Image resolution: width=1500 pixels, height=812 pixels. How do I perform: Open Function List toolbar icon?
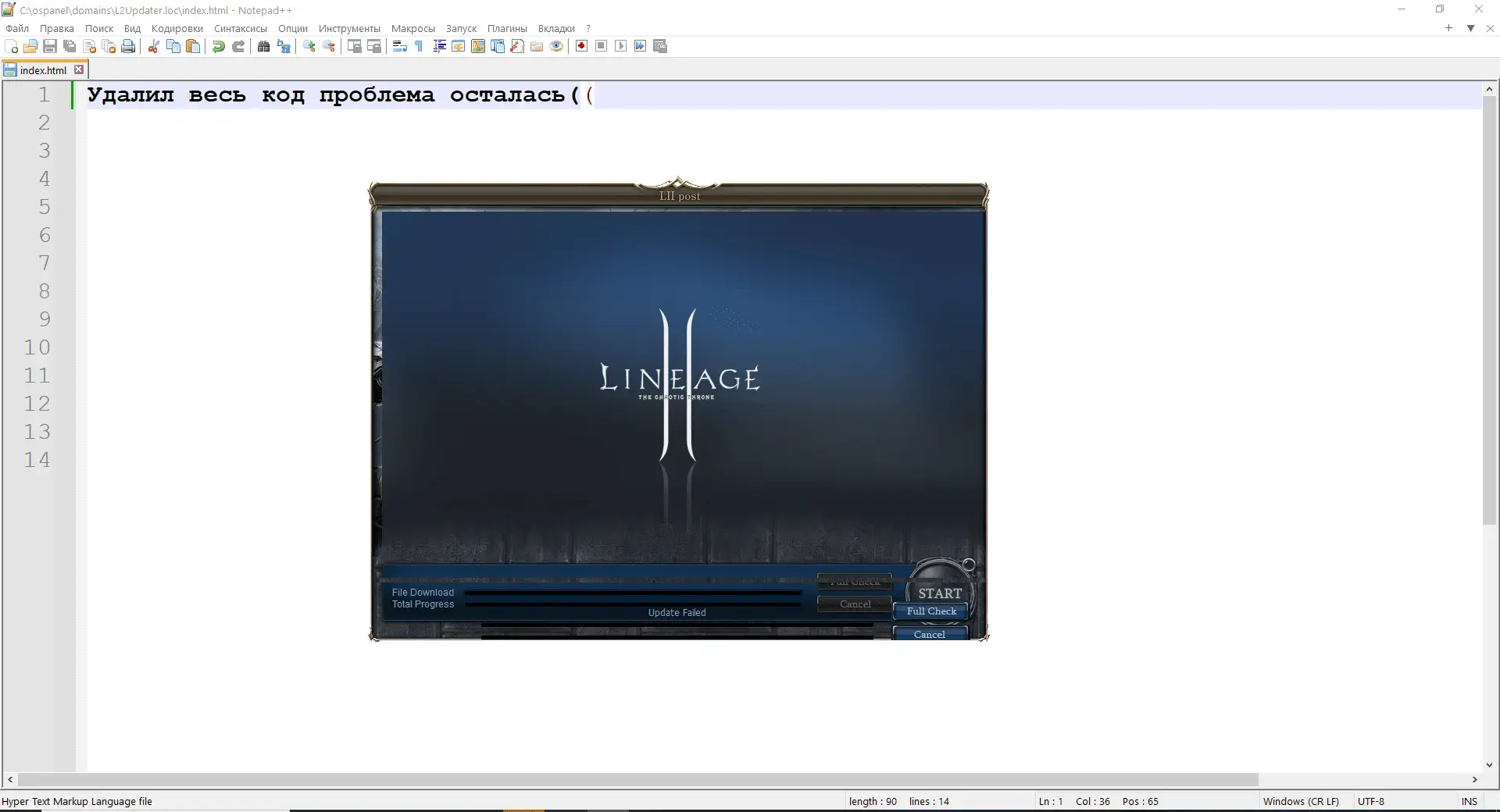pos(517,46)
